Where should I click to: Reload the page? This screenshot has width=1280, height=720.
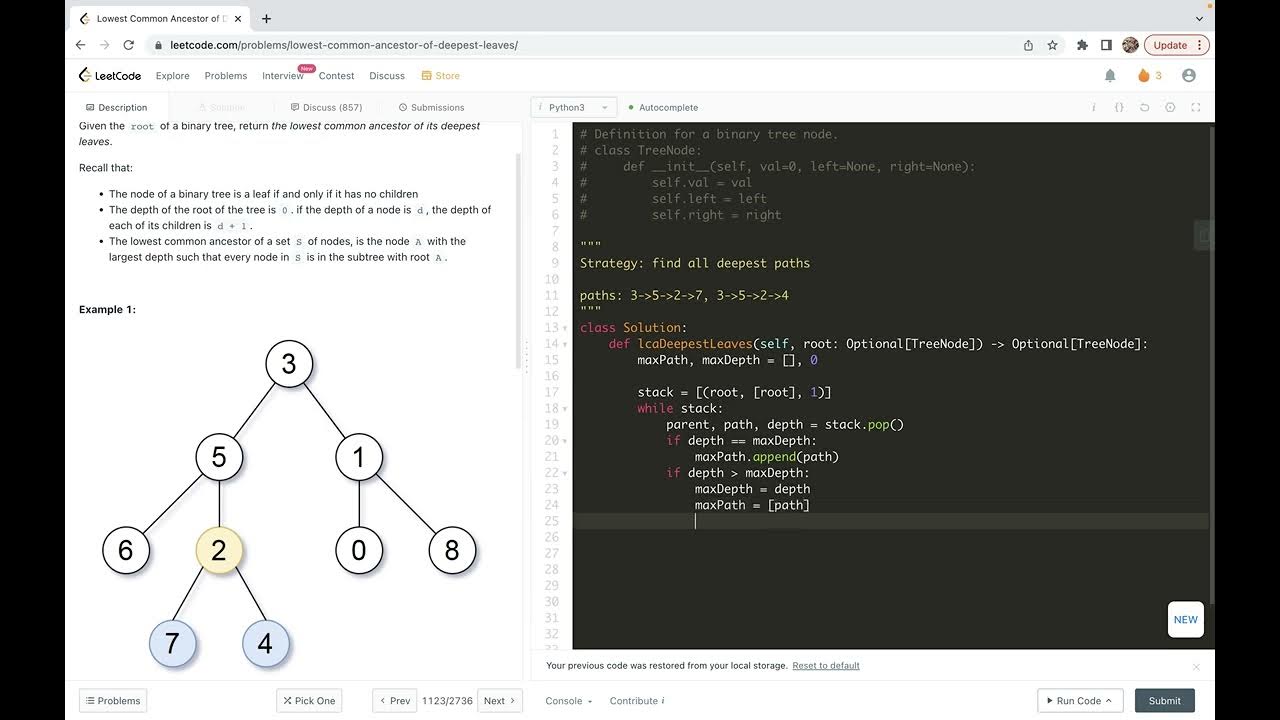tap(128, 45)
